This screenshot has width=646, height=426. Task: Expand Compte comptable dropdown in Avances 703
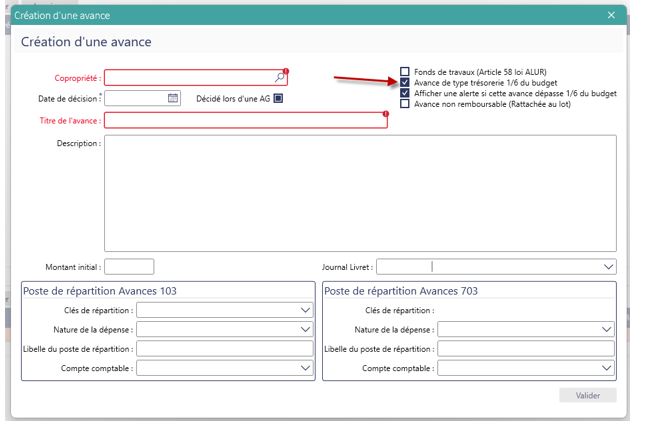click(608, 368)
